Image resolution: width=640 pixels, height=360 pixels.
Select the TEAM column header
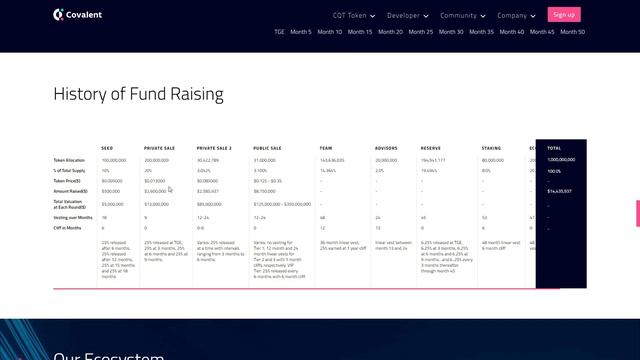(326, 148)
